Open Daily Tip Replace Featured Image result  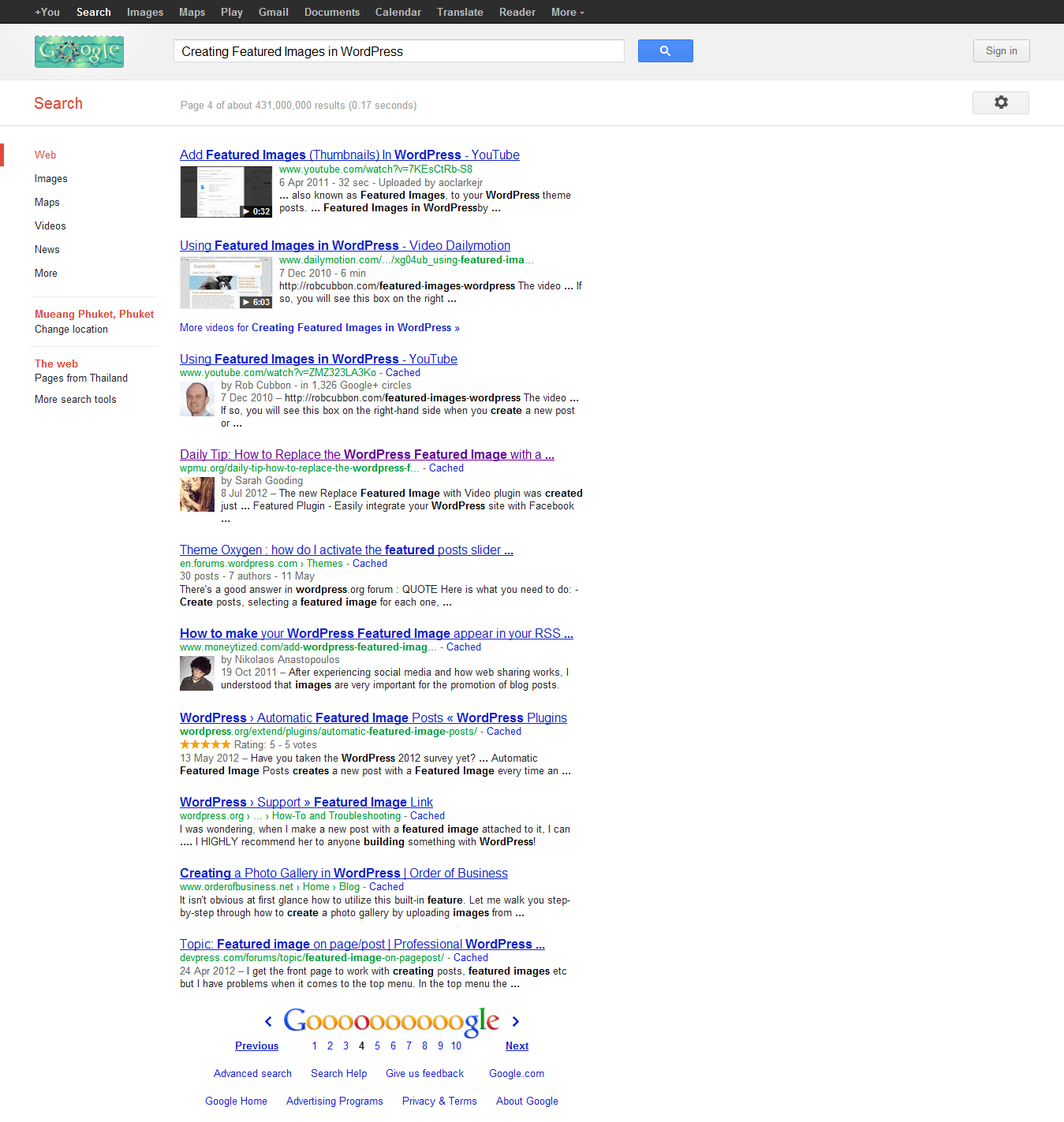click(x=367, y=454)
